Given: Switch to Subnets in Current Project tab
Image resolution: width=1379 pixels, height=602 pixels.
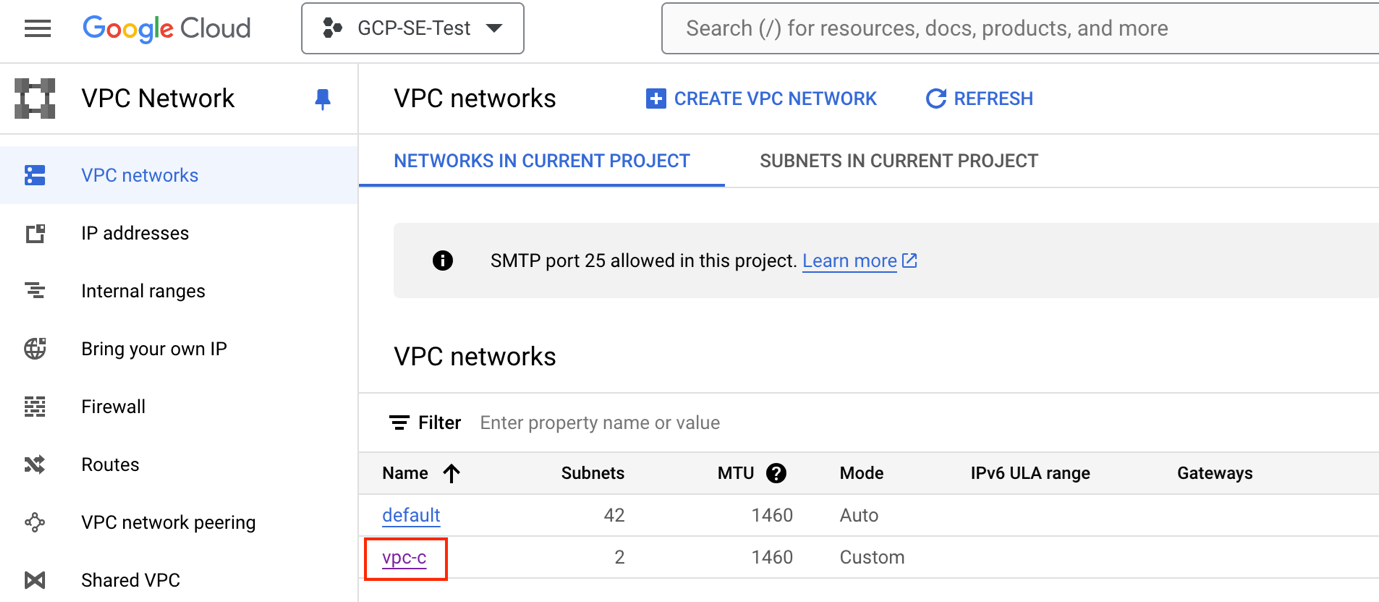Looking at the screenshot, I should point(898,161).
